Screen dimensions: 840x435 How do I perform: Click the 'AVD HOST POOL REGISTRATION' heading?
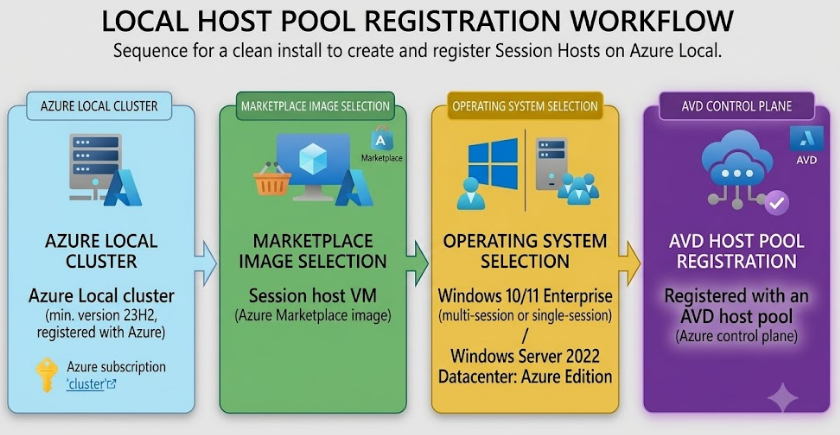737,251
